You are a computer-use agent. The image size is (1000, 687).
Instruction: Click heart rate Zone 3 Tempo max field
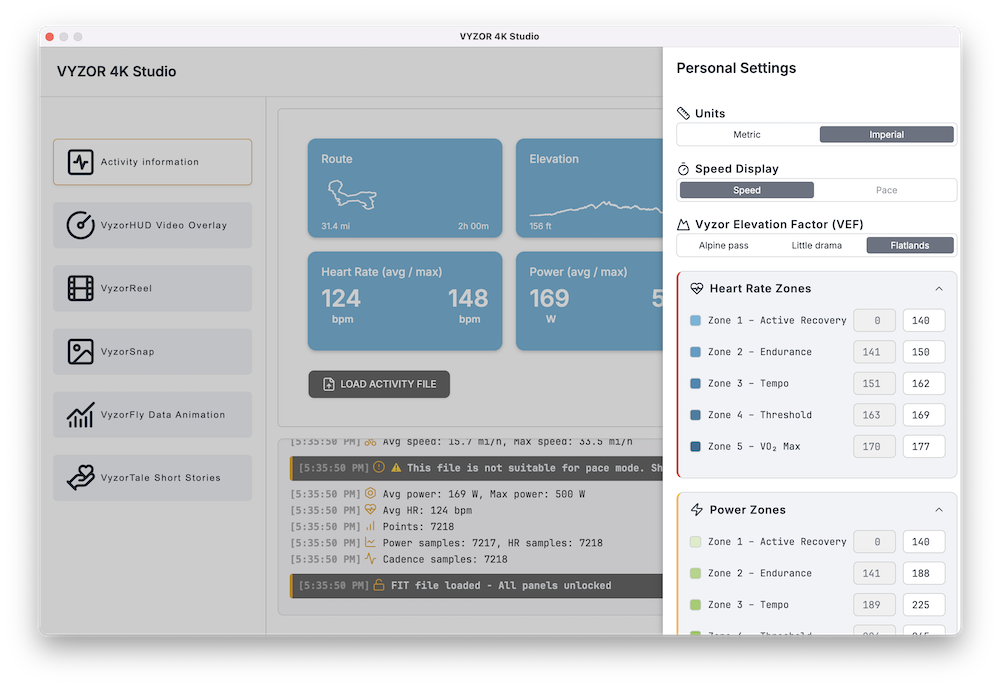pyautogui.click(x=923, y=384)
